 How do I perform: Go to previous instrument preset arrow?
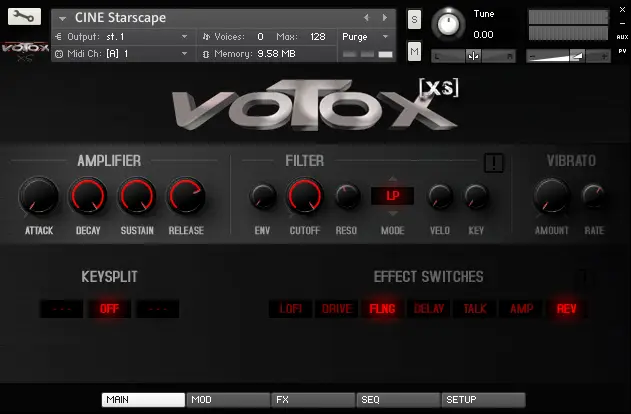[366, 17]
